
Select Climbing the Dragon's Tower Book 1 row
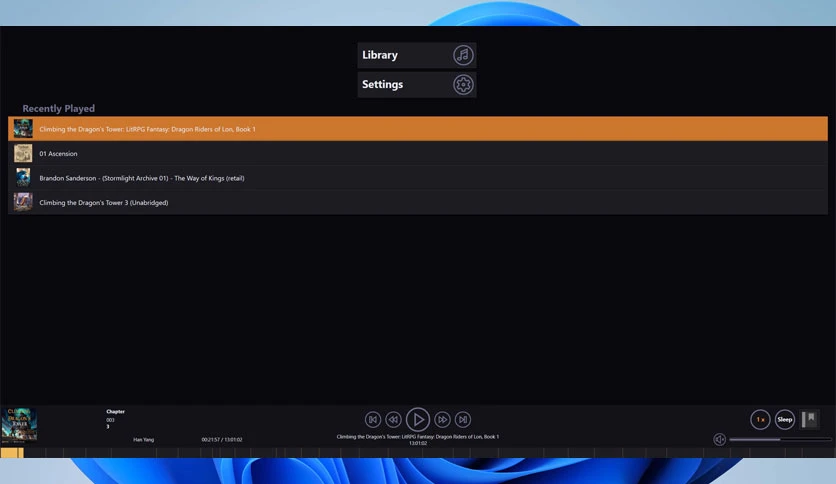pyautogui.click(x=417, y=129)
